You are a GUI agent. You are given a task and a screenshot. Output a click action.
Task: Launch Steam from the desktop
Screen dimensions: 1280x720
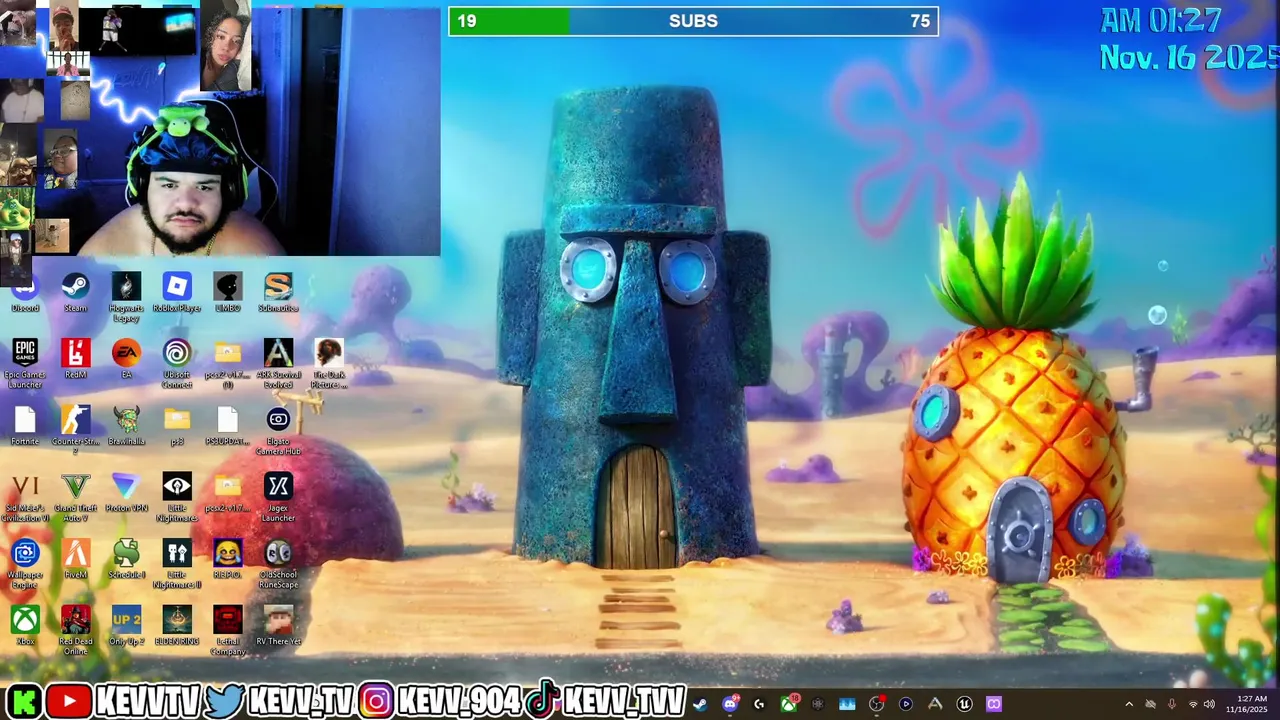(76, 294)
